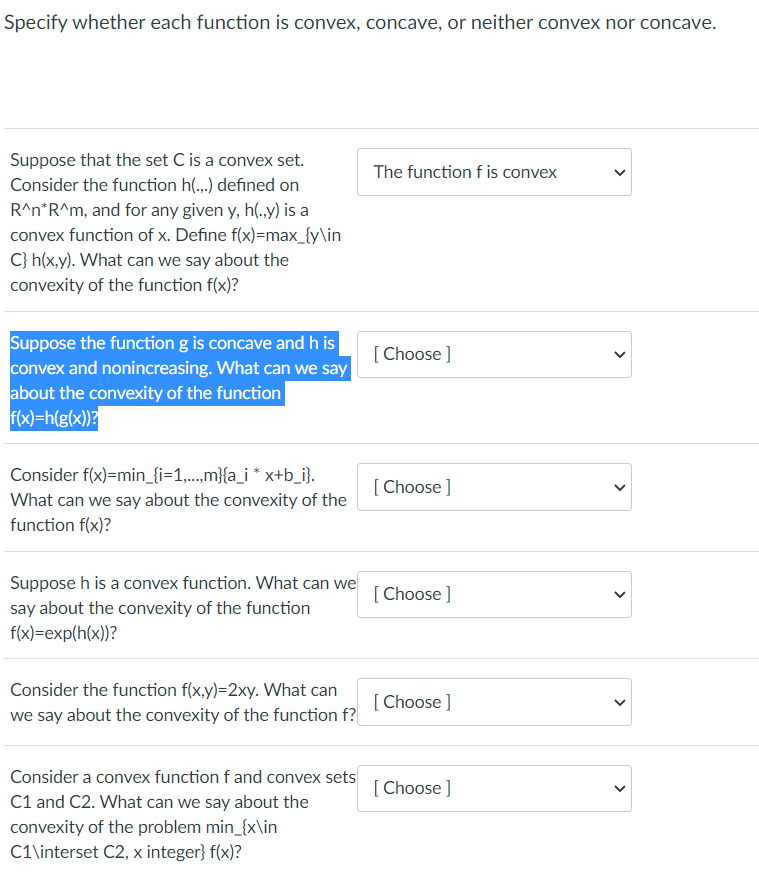This screenshot has width=759, height=884.
Task: Click the chevron on the first answer dropdown
Action: (x=618, y=172)
